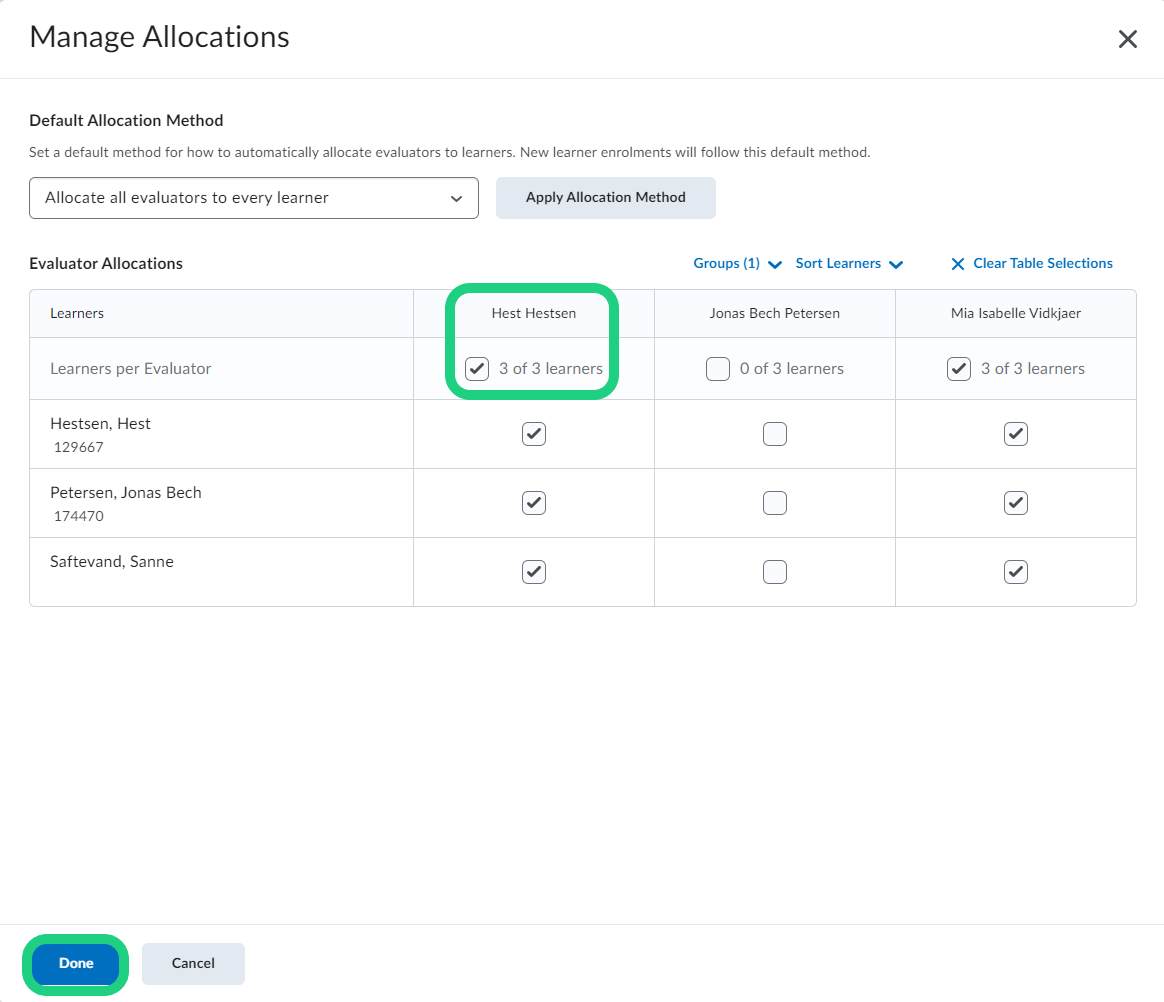Click the X icon to close Manage Allocations
The height and width of the screenshot is (1002, 1164).
pyautogui.click(x=1128, y=39)
